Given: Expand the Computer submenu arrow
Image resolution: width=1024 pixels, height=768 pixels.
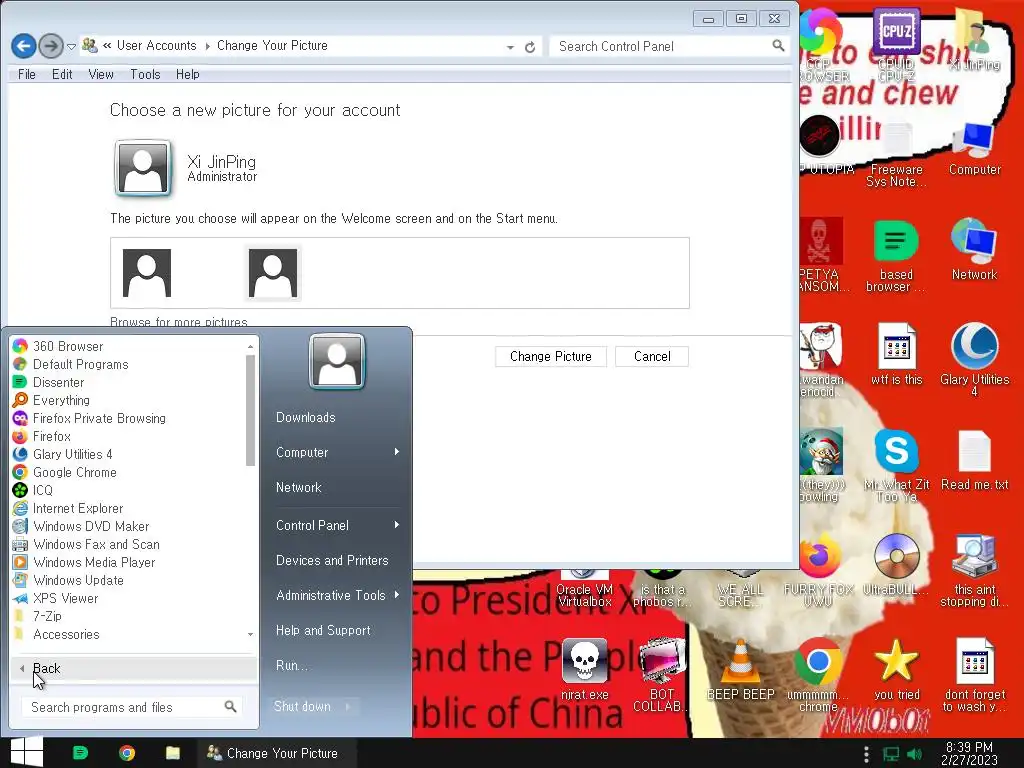Looking at the screenshot, I should click(396, 452).
